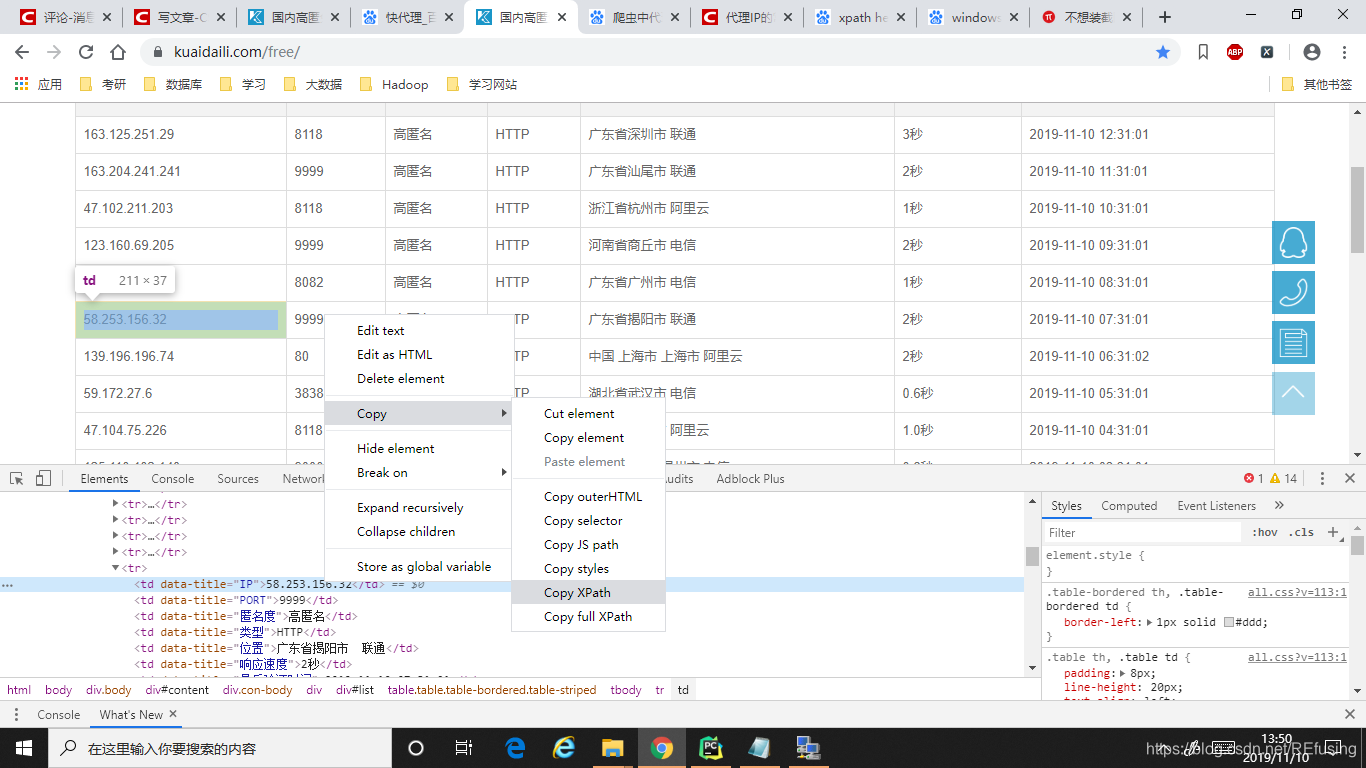Choose Delete element from context menu
This screenshot has height=768, width=1366.
point(418,378)
